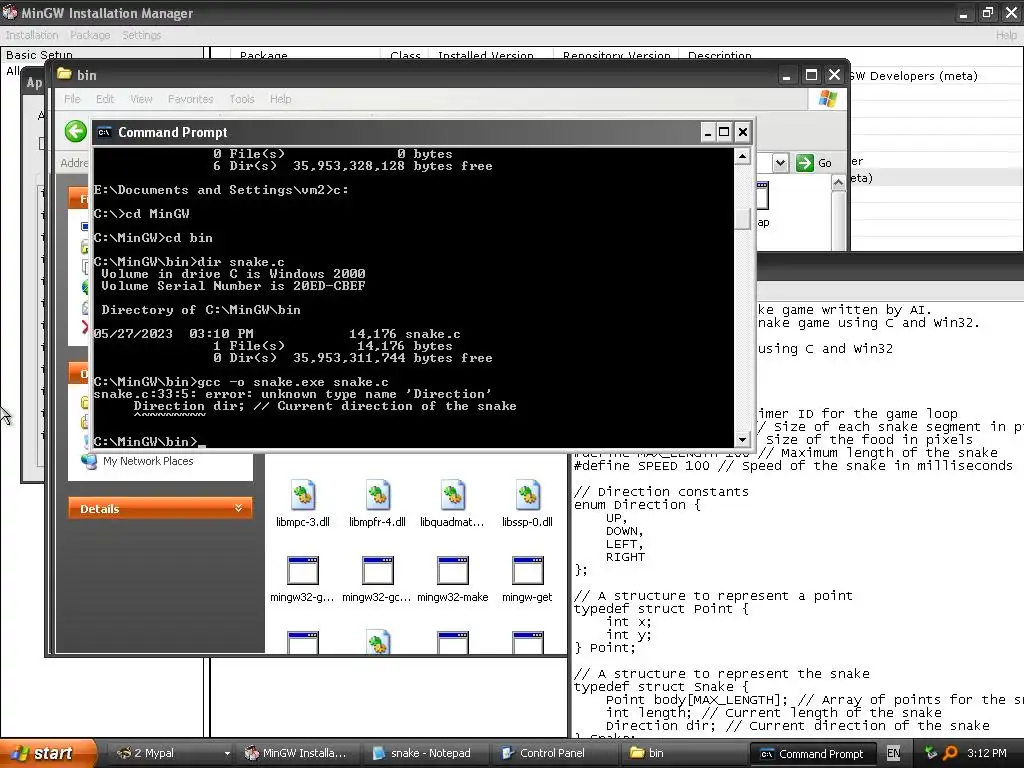Click the 'gcc -o snake.exe snake.c' command line
The width and height of the screenshot is (1024, 768).
click(x=293, y=382)
